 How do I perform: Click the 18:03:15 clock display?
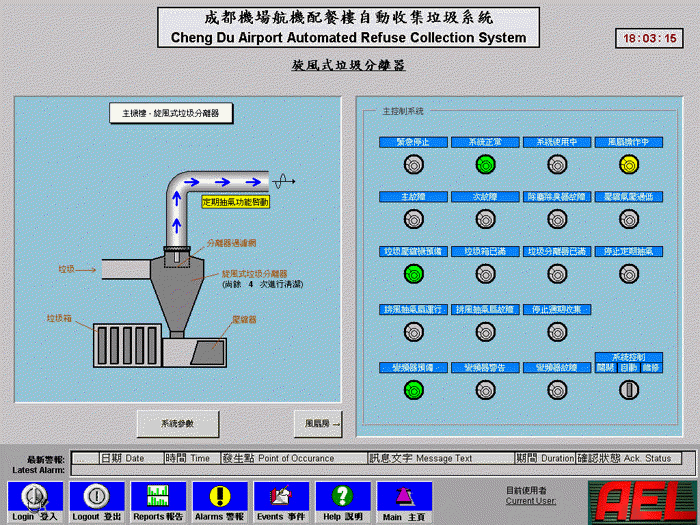click(650, 39)
